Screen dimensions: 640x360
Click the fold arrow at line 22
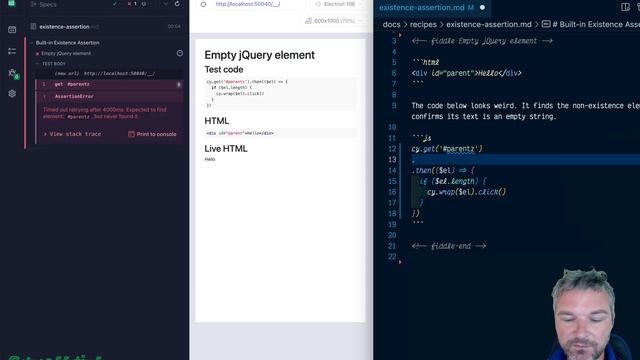pos(400,262)
